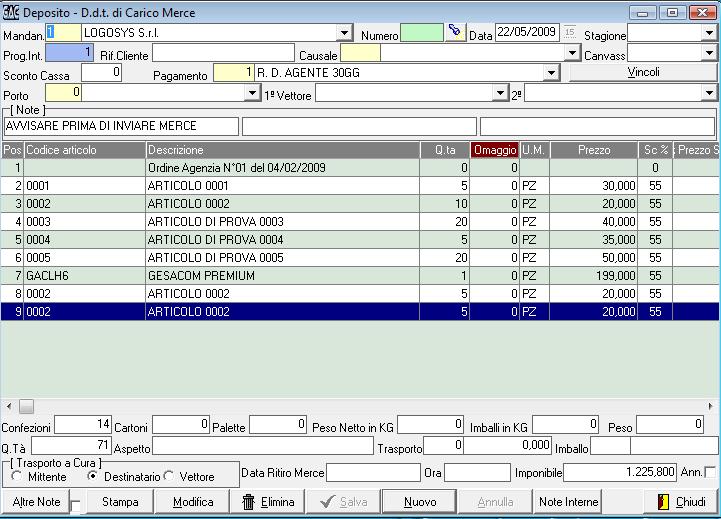Click the Vincoli button
Viewport: 721px width, 519px height.
pyautogui.click(x=643, y=72)
